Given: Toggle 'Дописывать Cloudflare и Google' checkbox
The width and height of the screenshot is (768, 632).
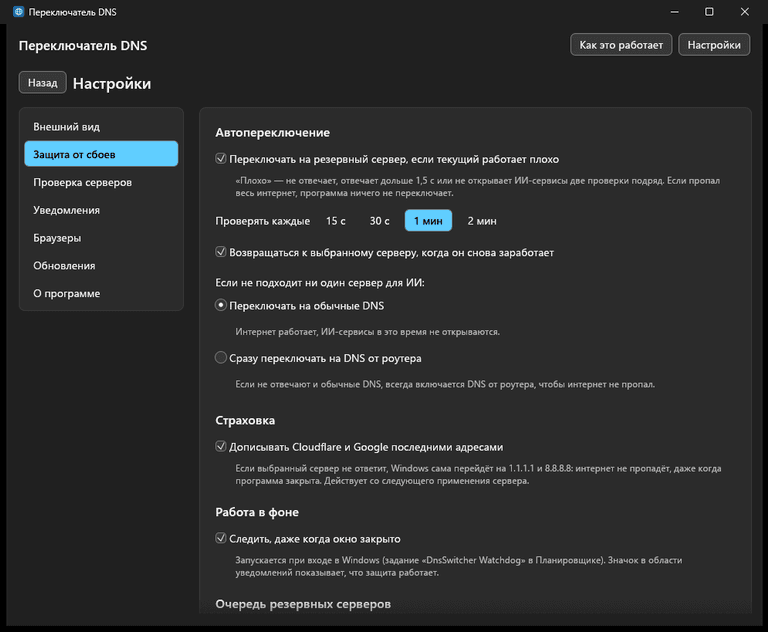Looking at the screenshot, I should tap(221, 446).
